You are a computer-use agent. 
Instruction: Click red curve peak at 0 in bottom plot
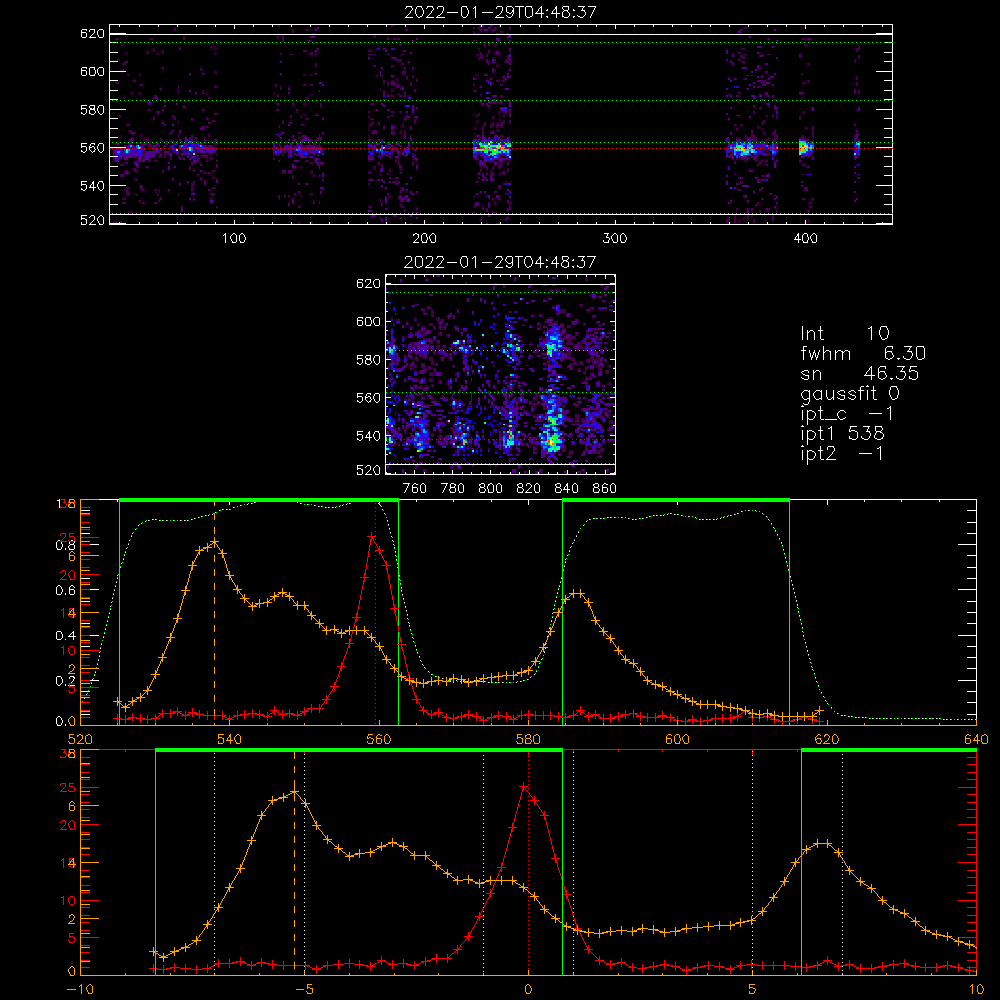[524, 787]
